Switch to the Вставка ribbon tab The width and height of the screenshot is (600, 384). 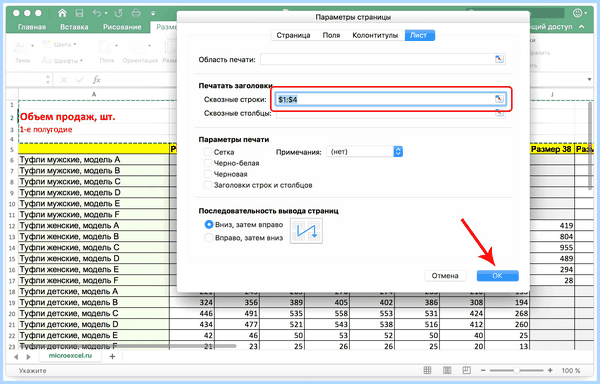click(x=74, y=27)
